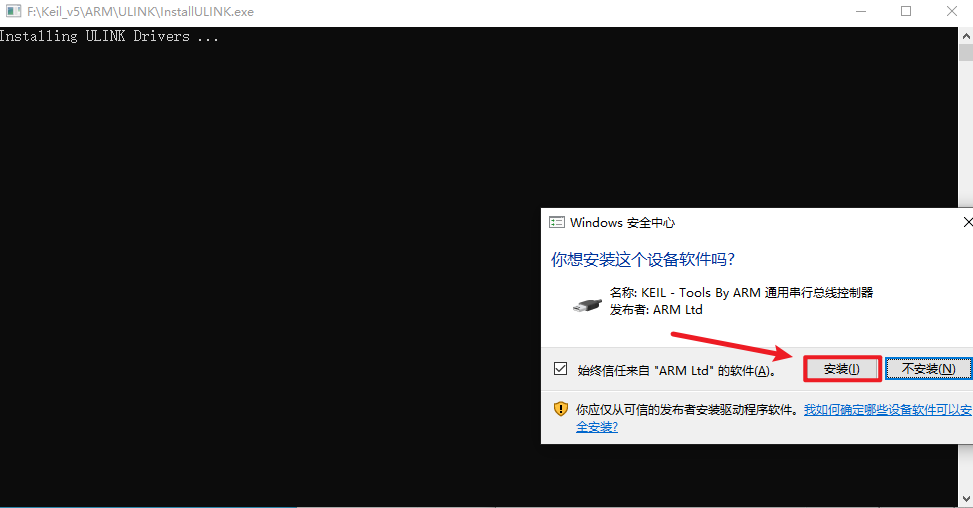Click the console scrollbar down arrow
This screenshot has height=508, width=973.
(966, 499)
